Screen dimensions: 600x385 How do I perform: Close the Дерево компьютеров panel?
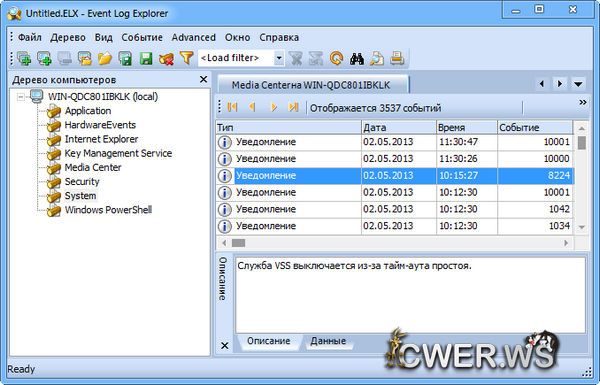204,79
